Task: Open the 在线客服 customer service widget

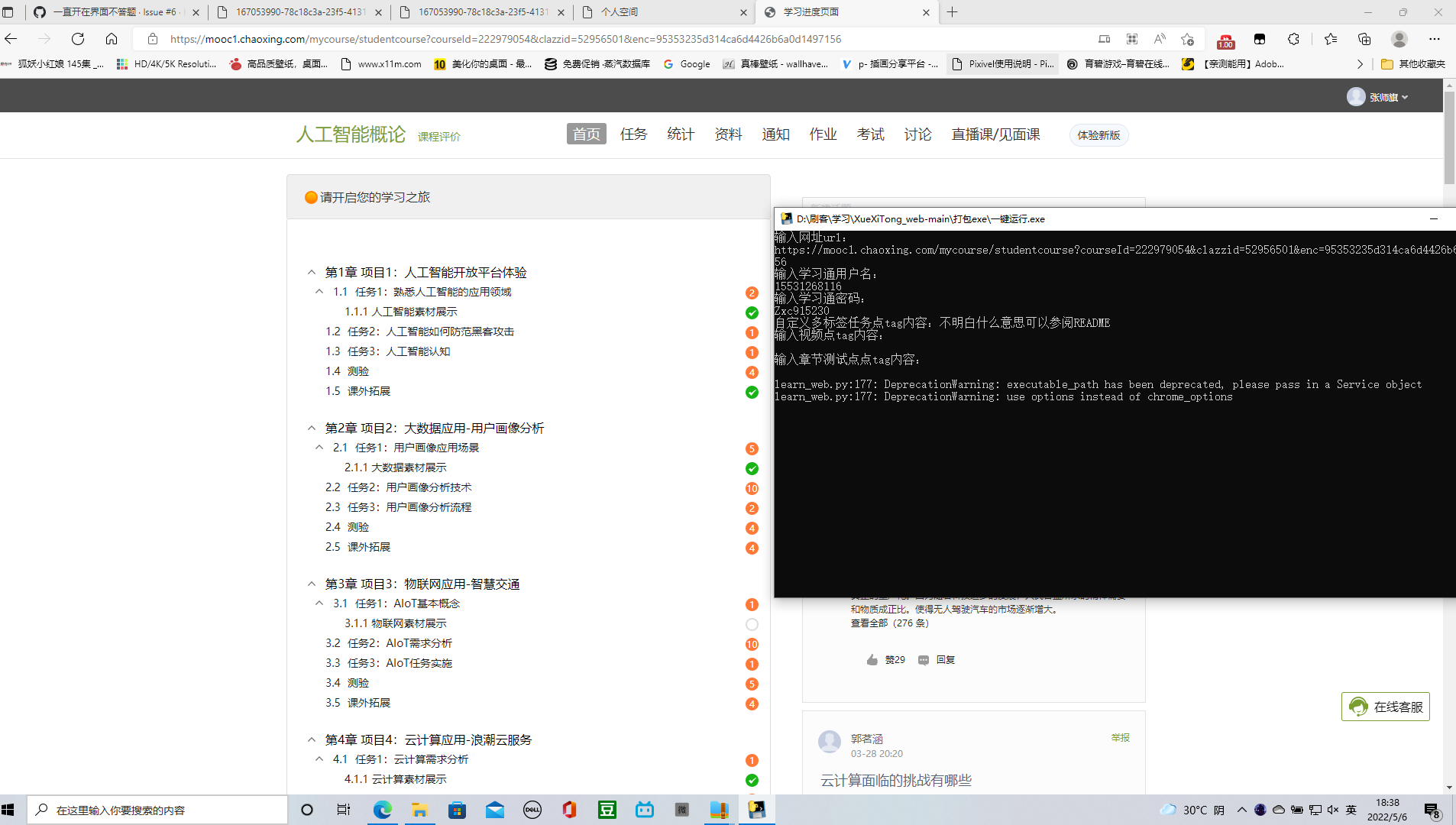Action: [1385, 707]
